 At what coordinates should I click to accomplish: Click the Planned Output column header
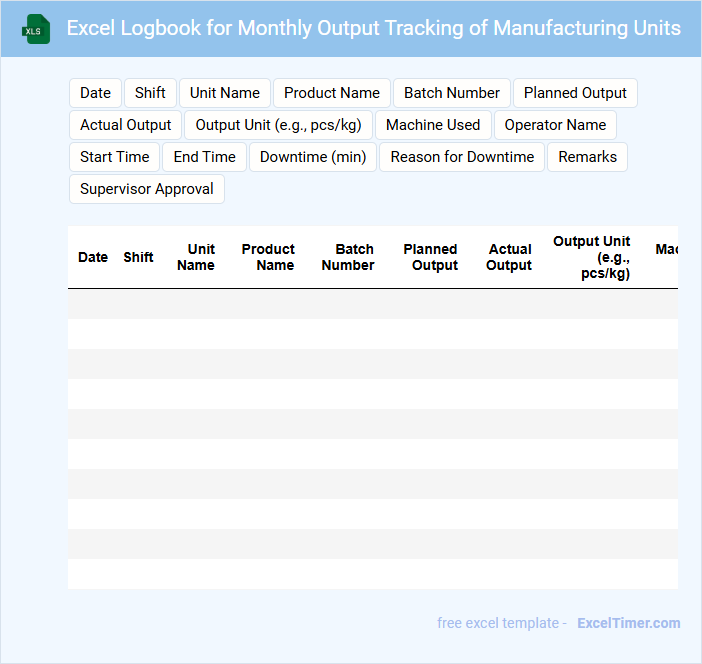click(x=430, y=257)
